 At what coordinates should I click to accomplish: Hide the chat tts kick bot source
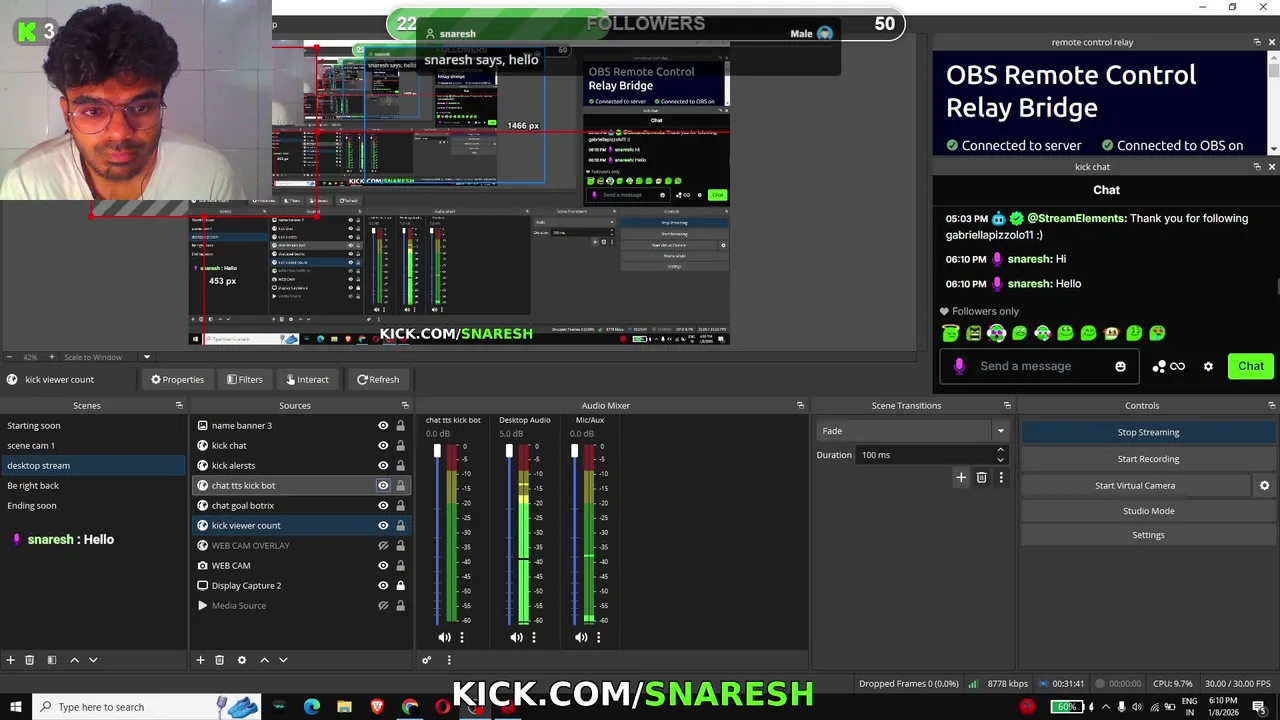pyautogui.click(x=383, y=485)
